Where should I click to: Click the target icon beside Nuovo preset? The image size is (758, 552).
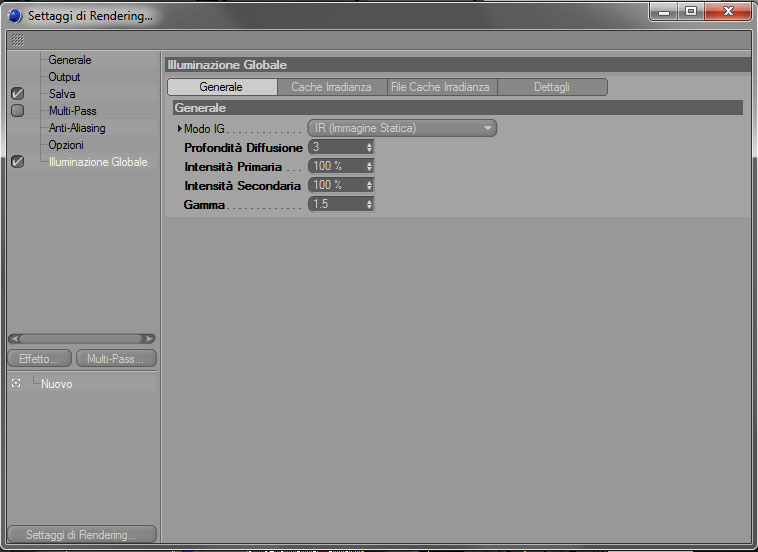point(16,383)
